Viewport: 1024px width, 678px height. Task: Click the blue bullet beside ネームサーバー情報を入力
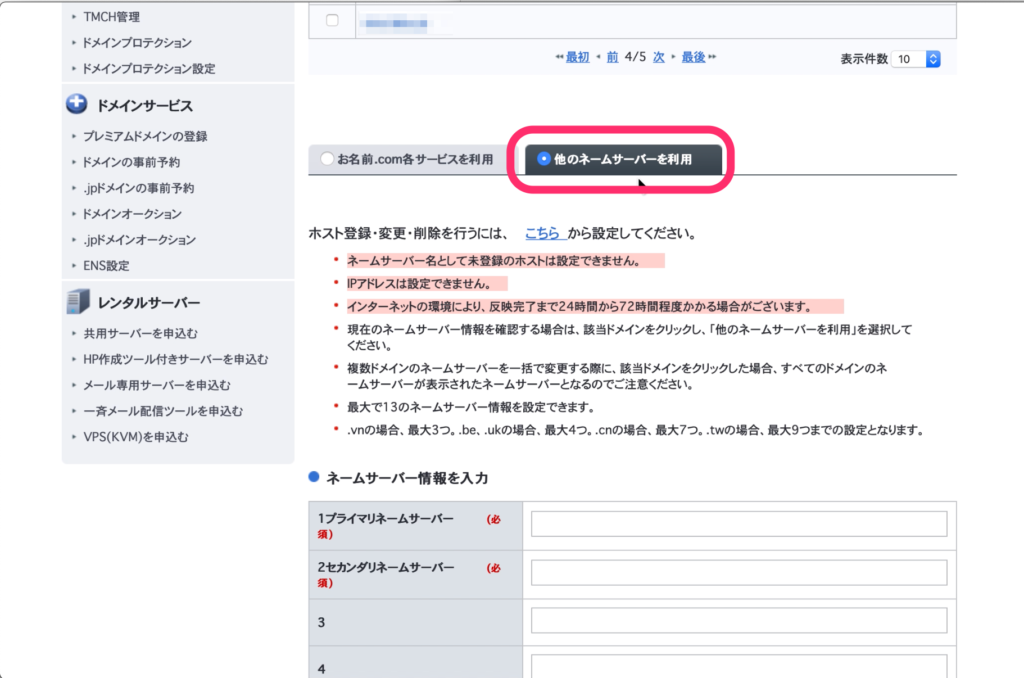point(314,477)
